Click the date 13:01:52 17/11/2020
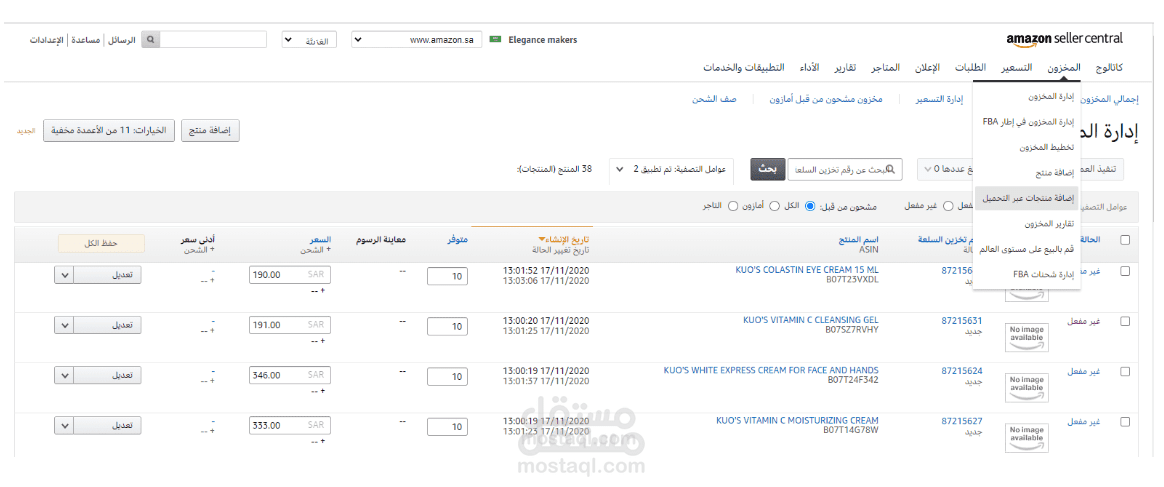 point(546,271)
